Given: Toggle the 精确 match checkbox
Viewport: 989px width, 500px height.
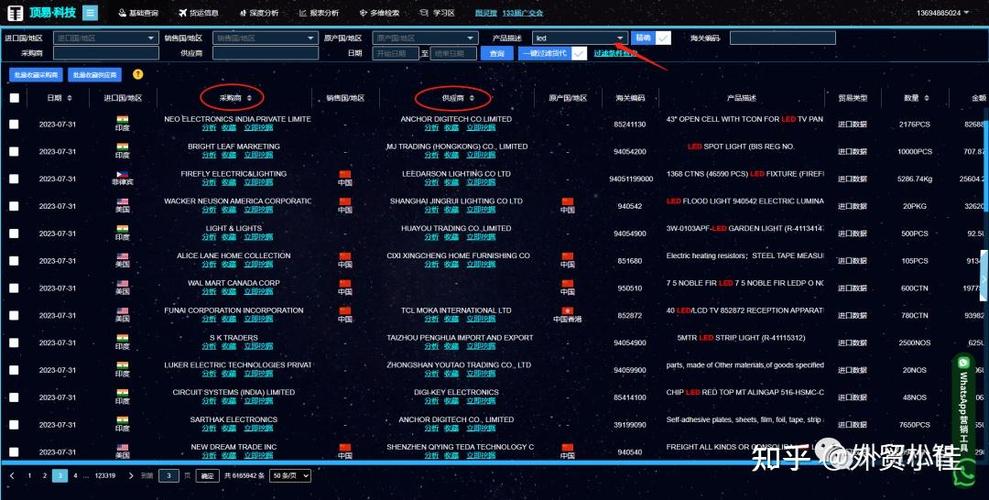Looking at the screenshot, I should (663, 38).
